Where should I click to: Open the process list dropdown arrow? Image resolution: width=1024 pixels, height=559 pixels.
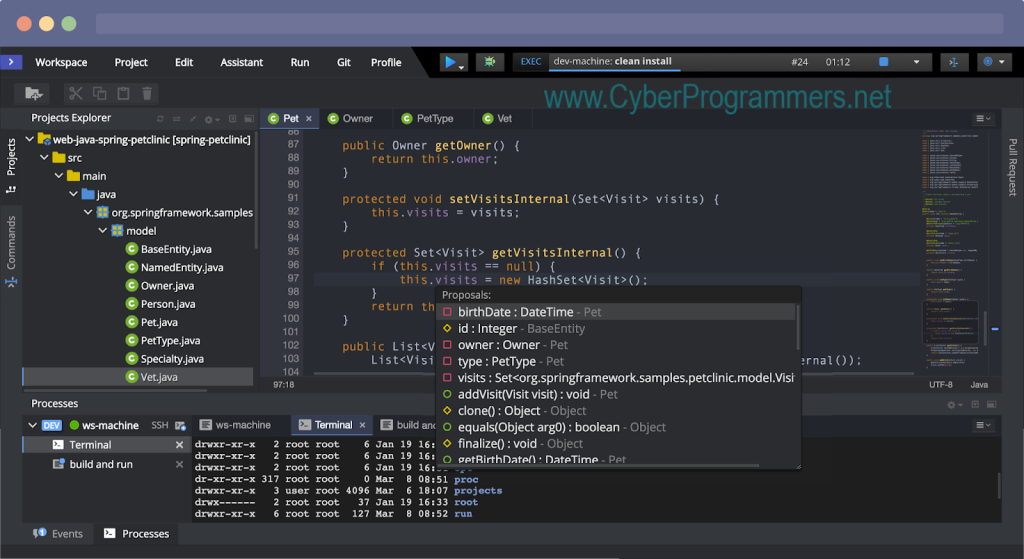point(916,62)
